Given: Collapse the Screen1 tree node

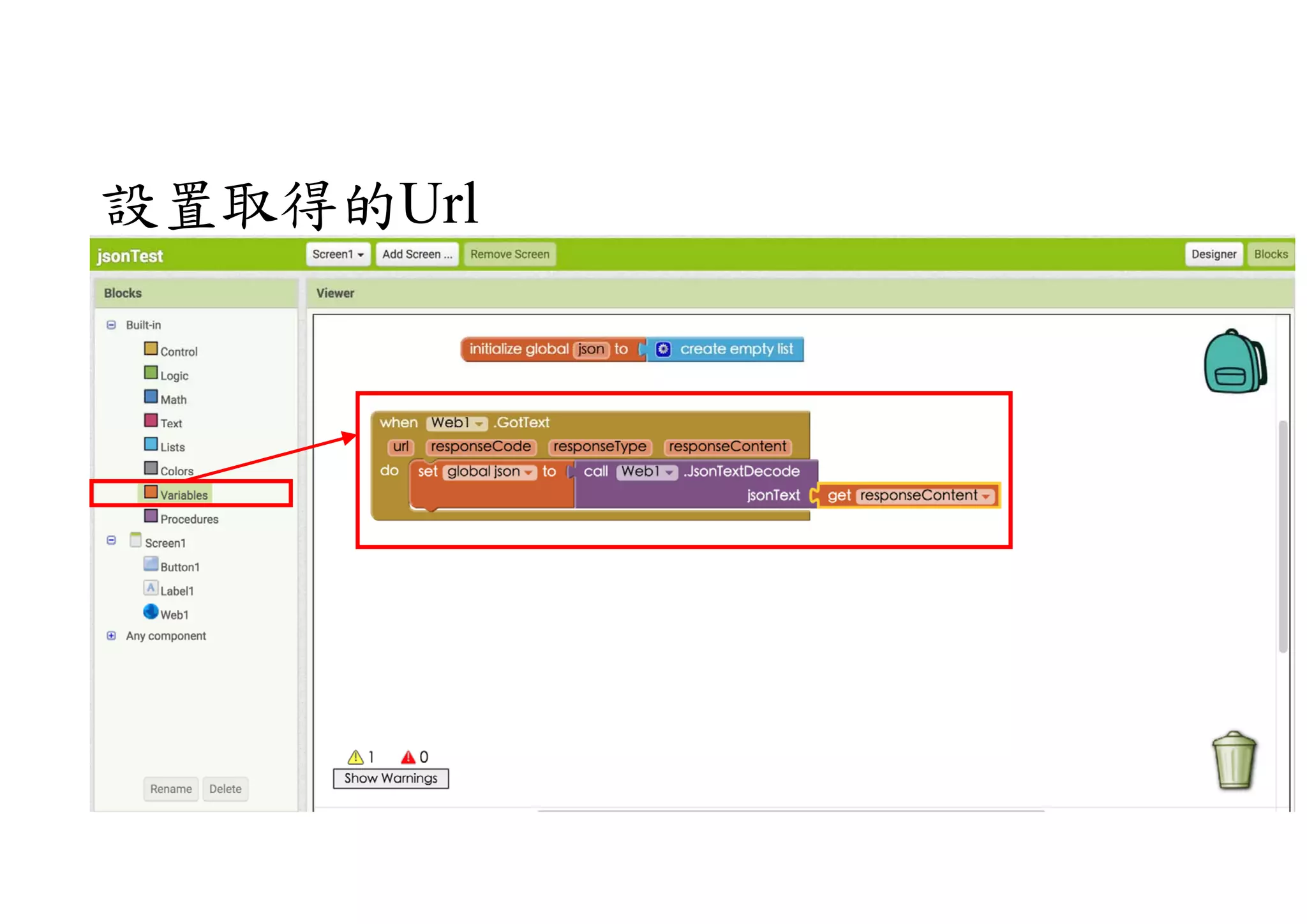Looking at the screenshot, I should [x=111, y=540].
